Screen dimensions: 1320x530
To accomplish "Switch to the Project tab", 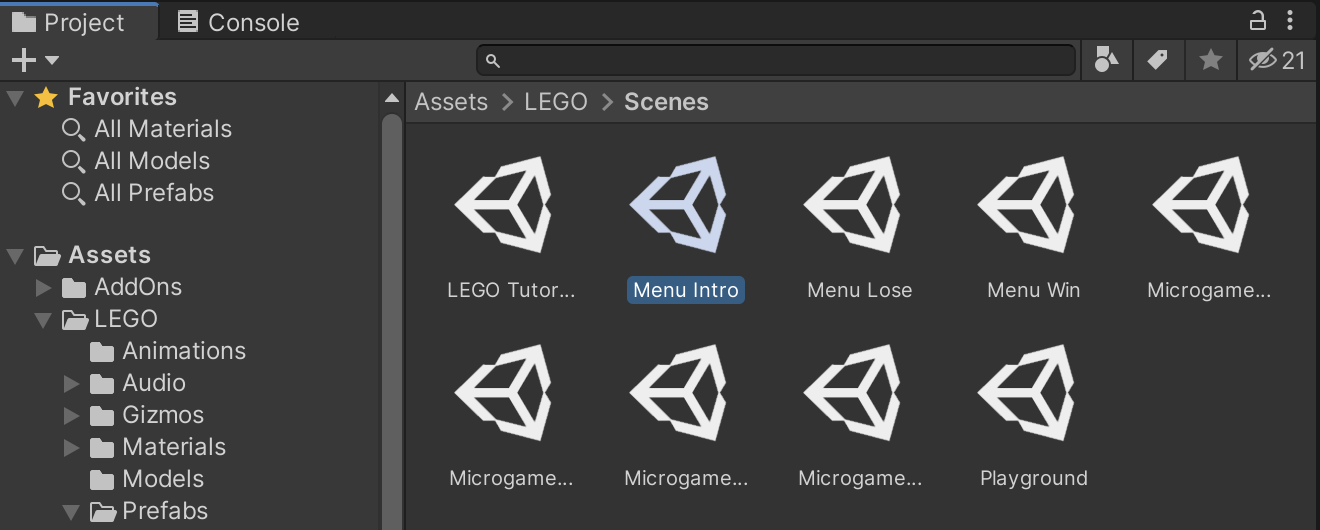I will tap(78, 22).
